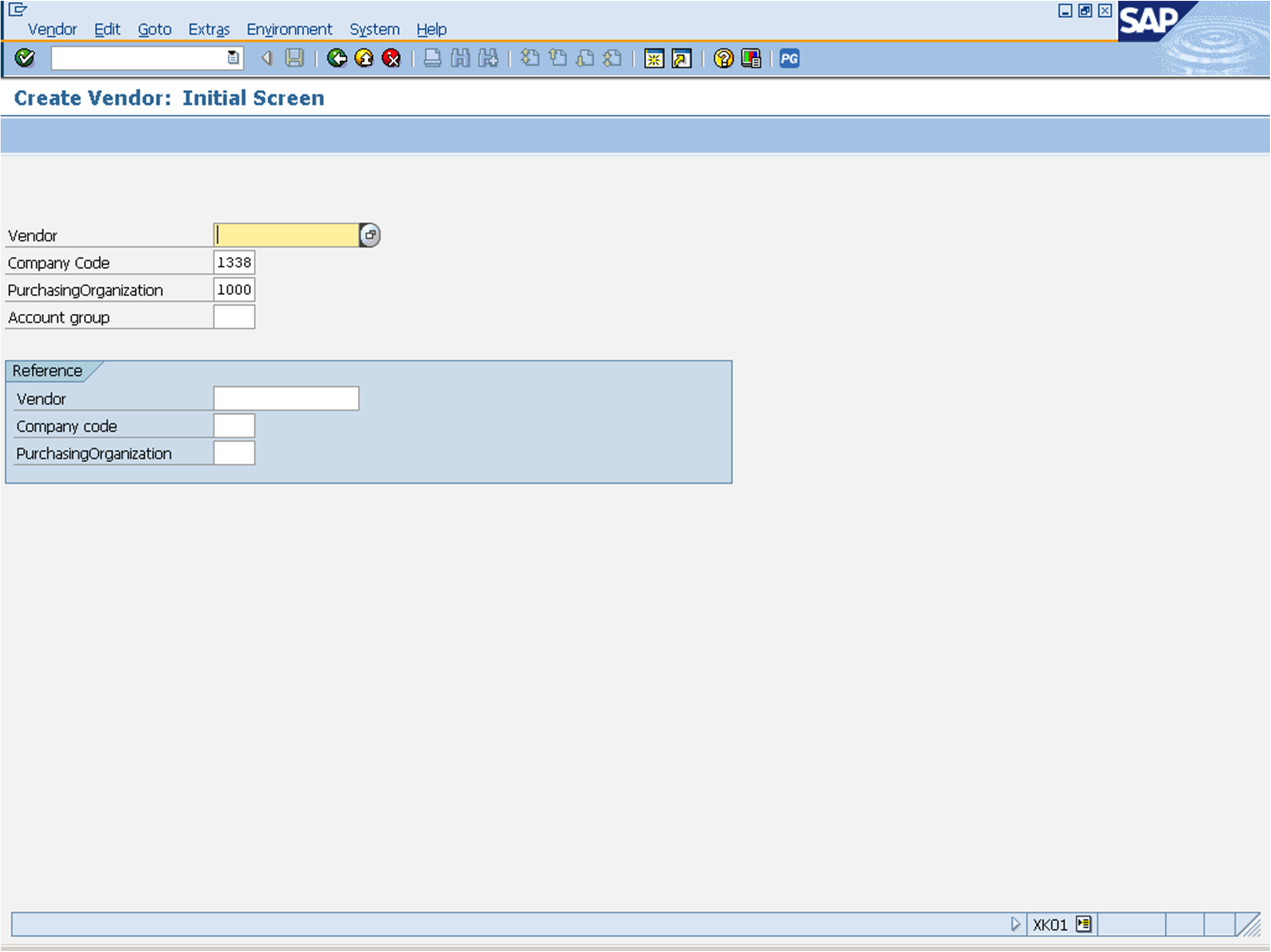Click the Customize Local Layout icon
Image resolution: width=1271 pixels, height=952 pixels.
point(751,59)
